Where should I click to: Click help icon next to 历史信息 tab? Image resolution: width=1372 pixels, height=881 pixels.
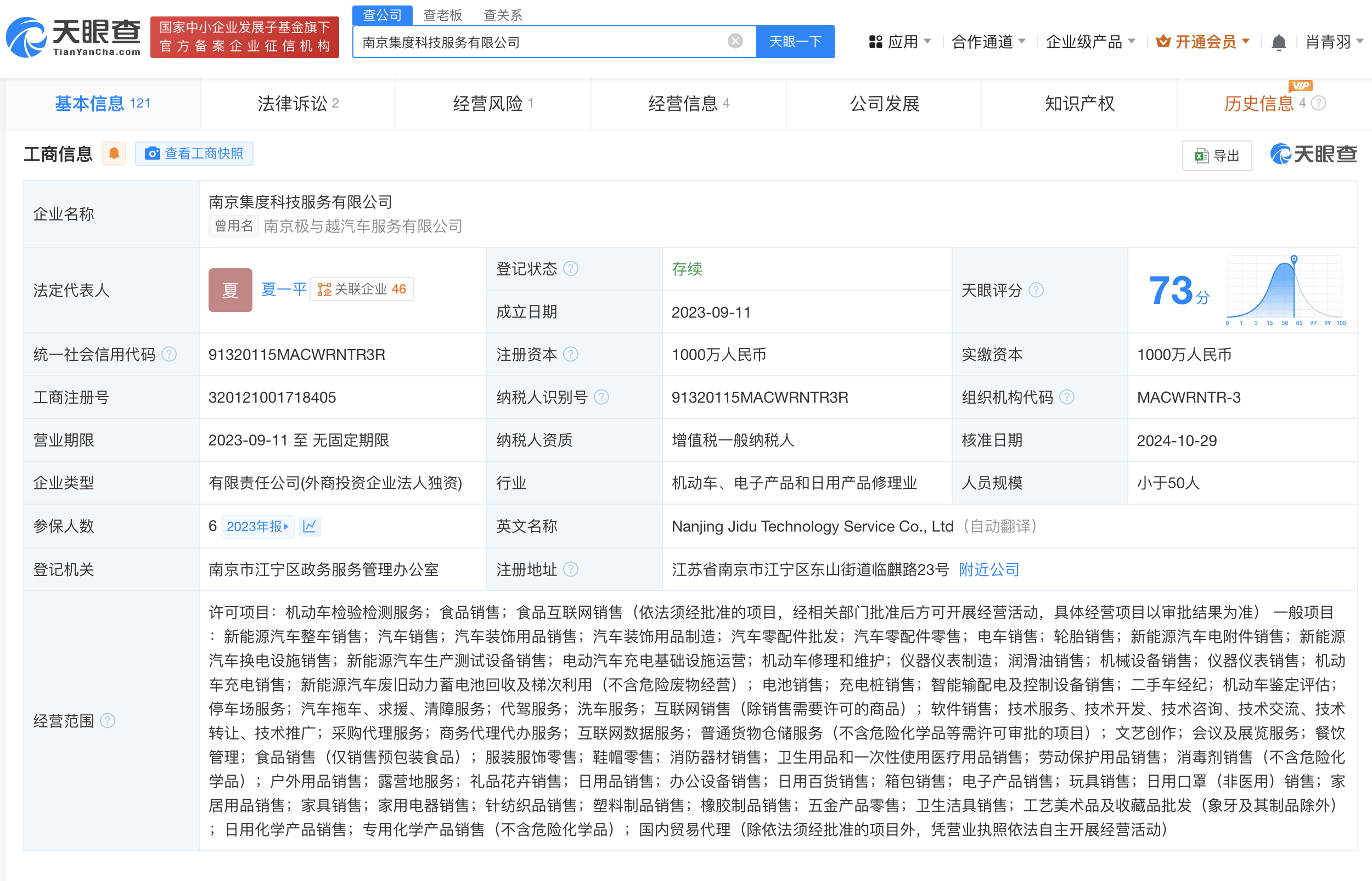[x=1318, y=103]
